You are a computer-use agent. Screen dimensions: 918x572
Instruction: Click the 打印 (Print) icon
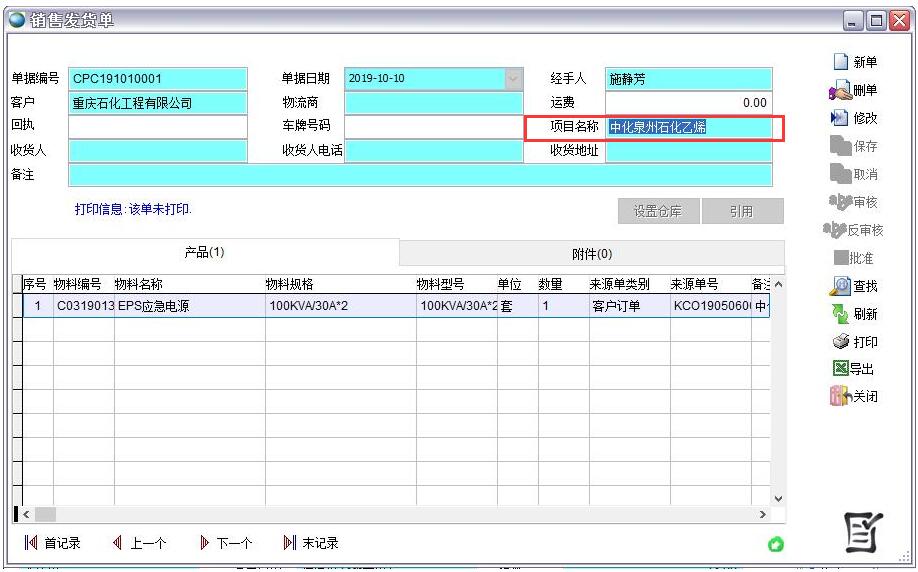tap(840, 342)
